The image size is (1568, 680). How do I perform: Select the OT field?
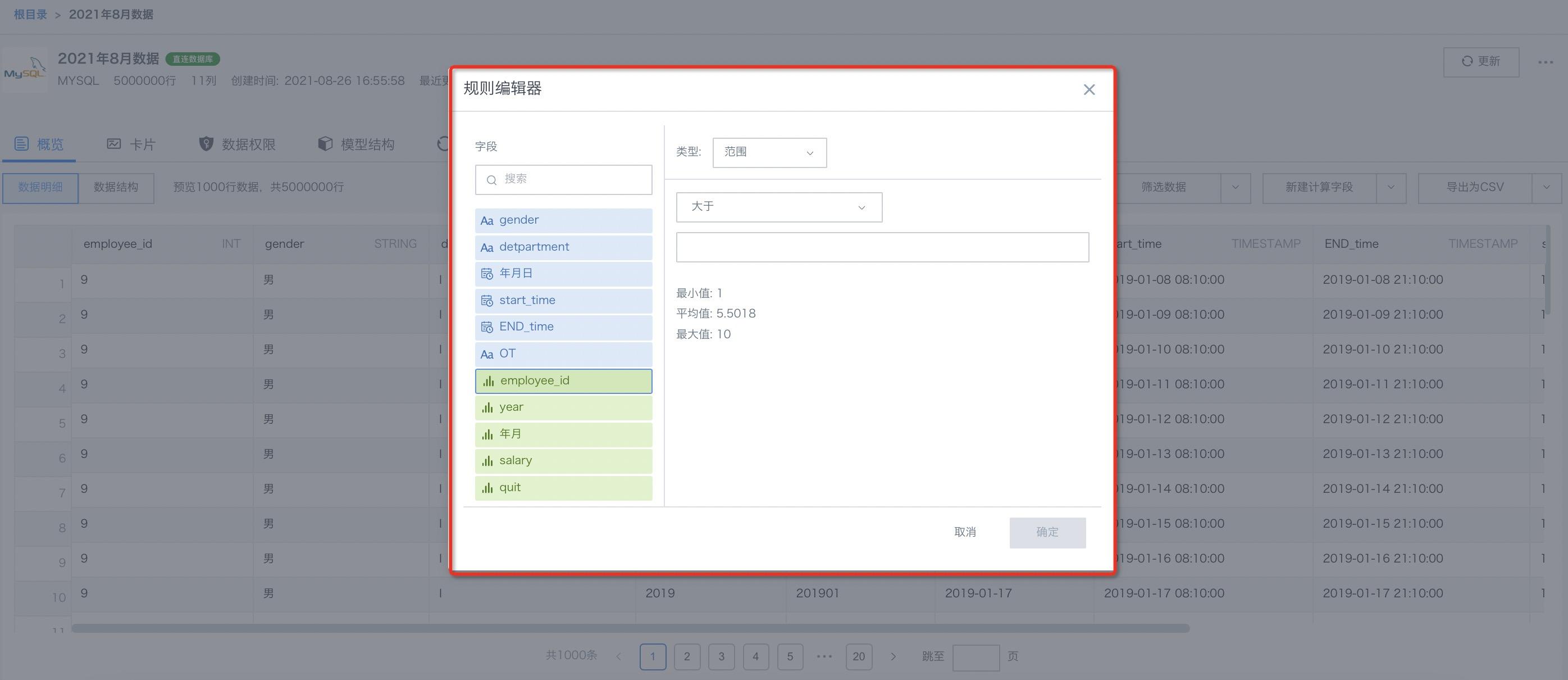pos(563,353)
